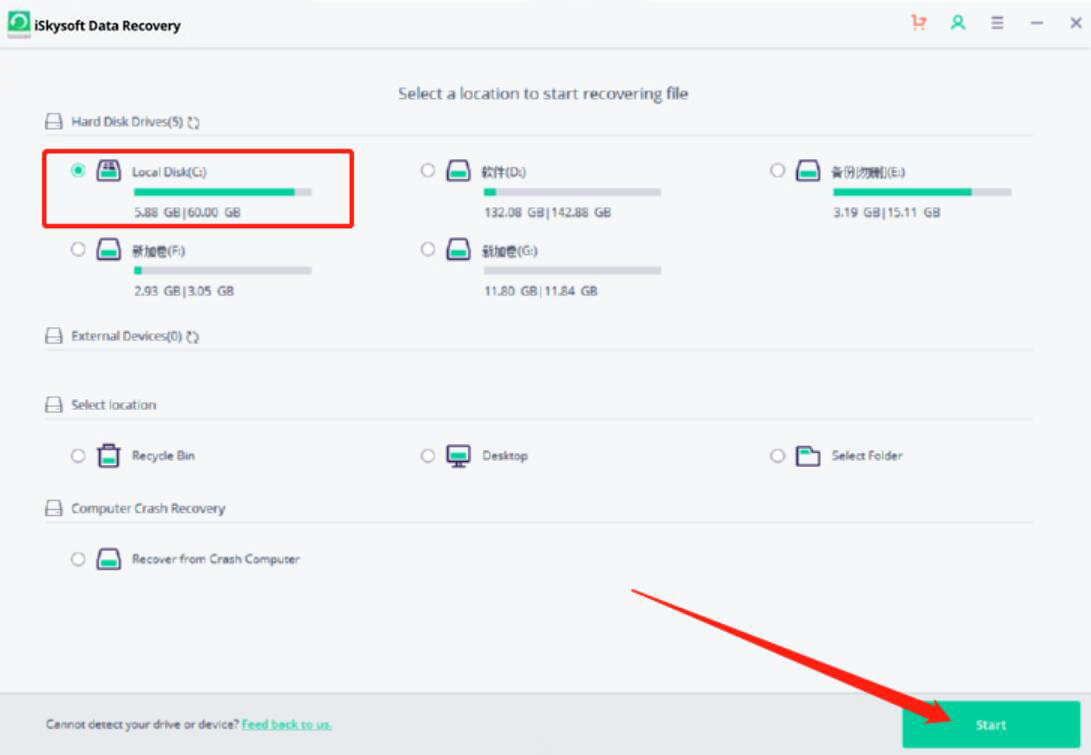Viewport: 1091px width, 755px height.
Task: Click the D: drive icon
Action: [x=459, y=170]
